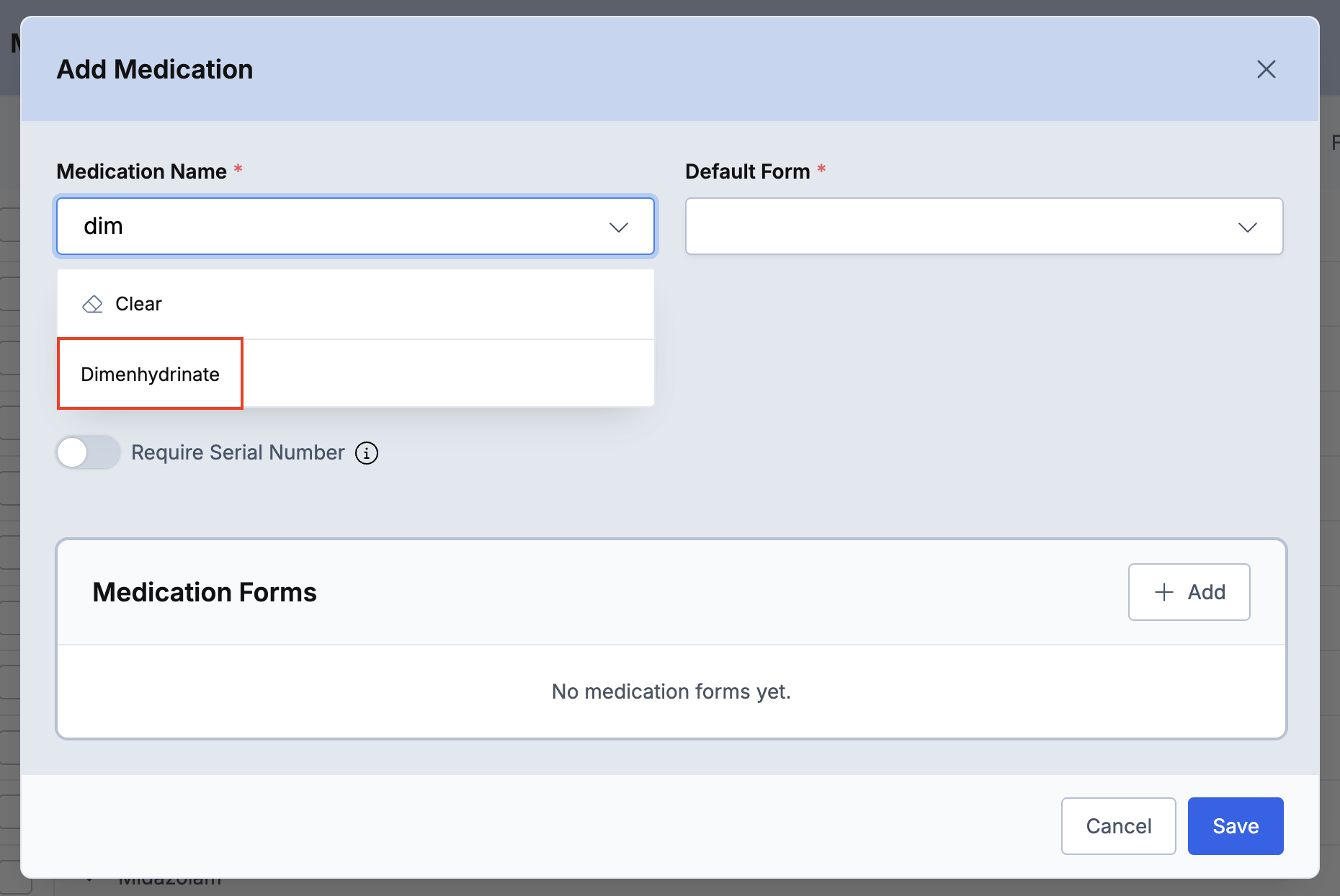
Task: Click the Require Serial Number label
Action: [x=238, y=452]
